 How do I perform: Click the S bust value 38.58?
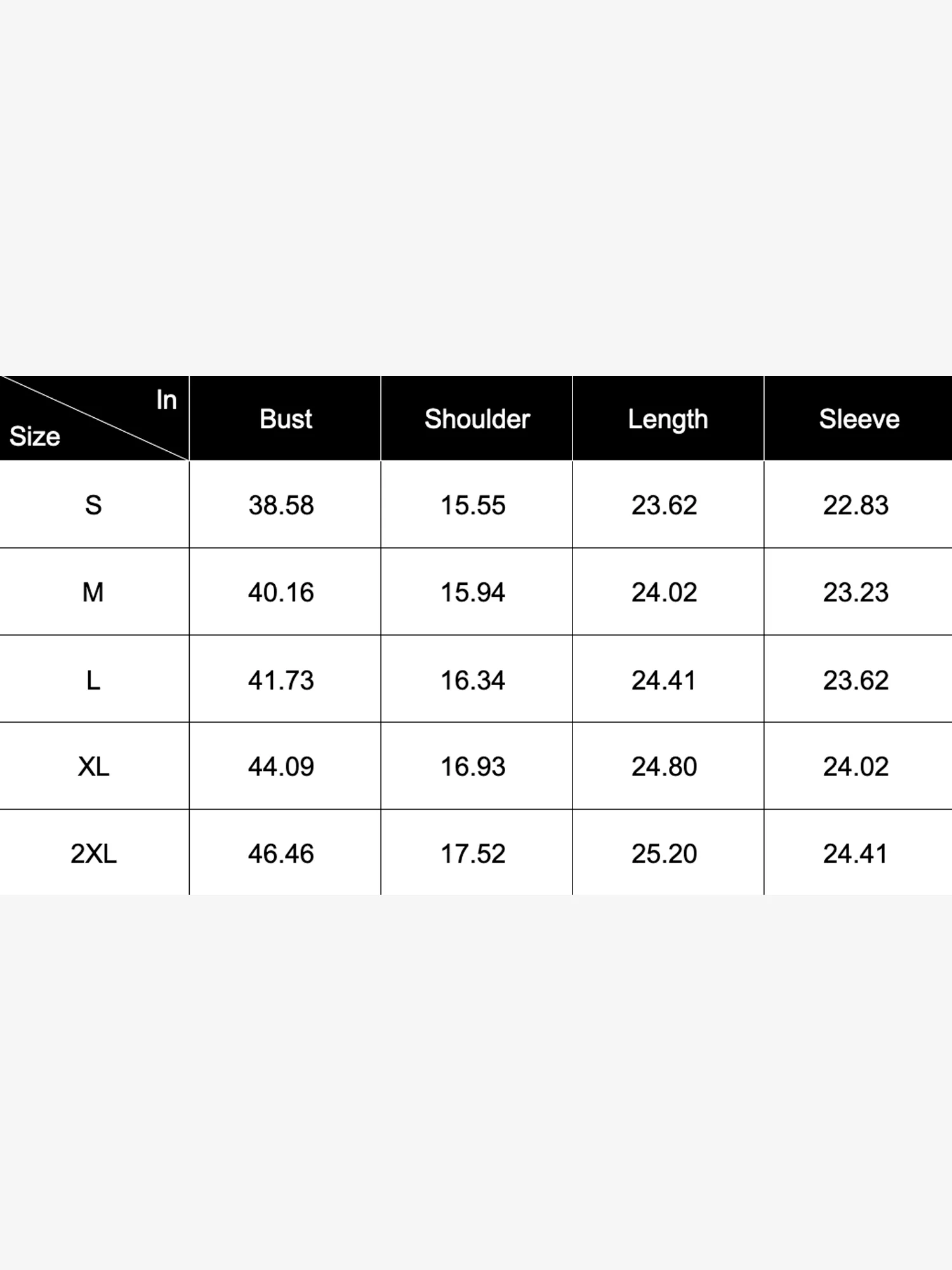[281, 505]
